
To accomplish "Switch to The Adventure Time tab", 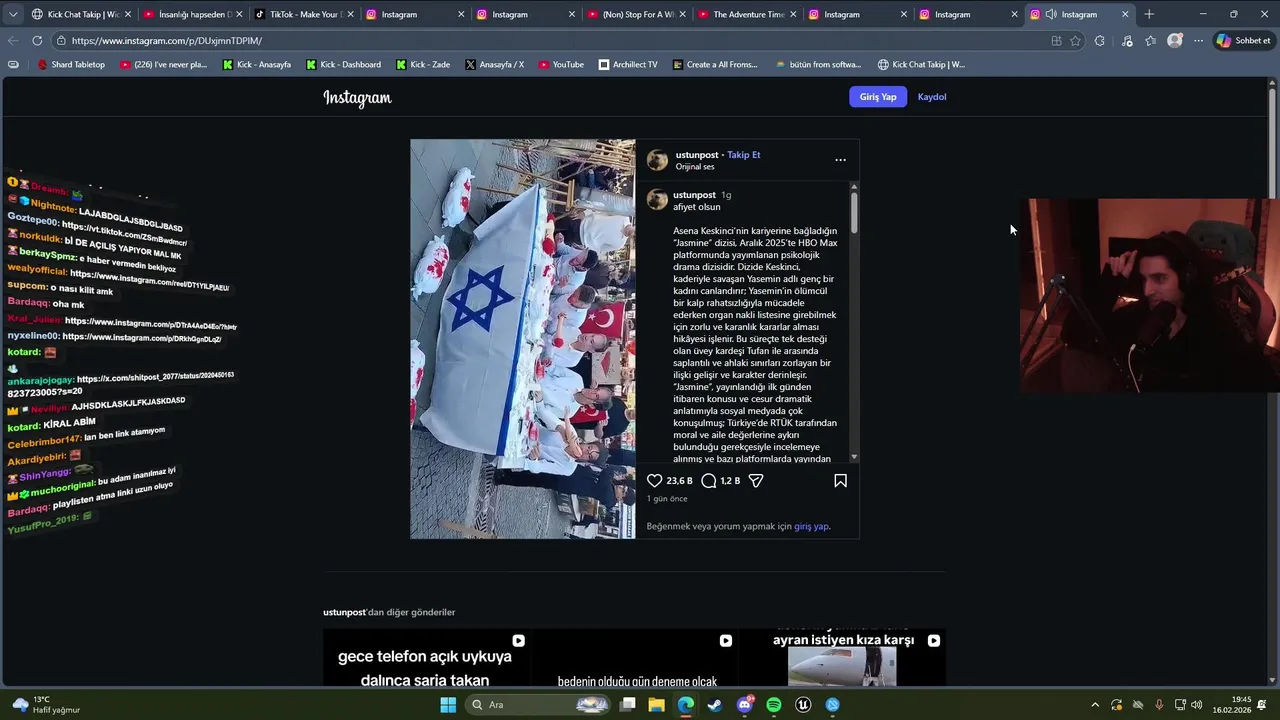I will 745,14.
